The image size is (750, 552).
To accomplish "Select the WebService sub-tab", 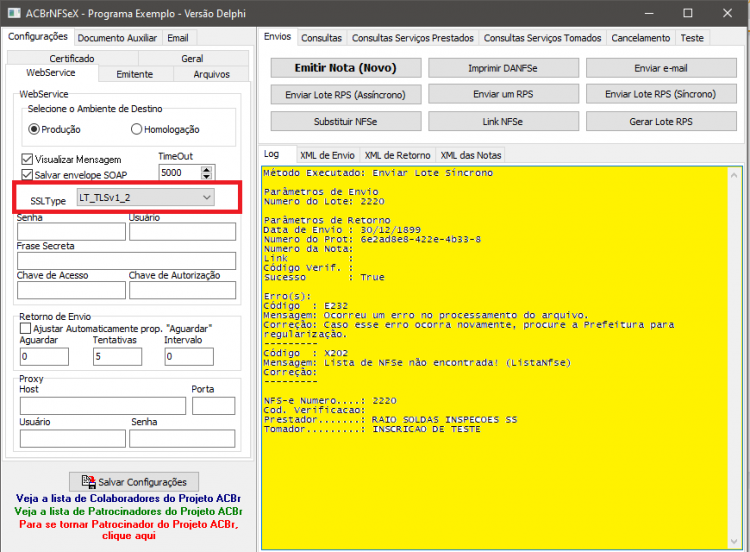I will (x=51, y=73).
